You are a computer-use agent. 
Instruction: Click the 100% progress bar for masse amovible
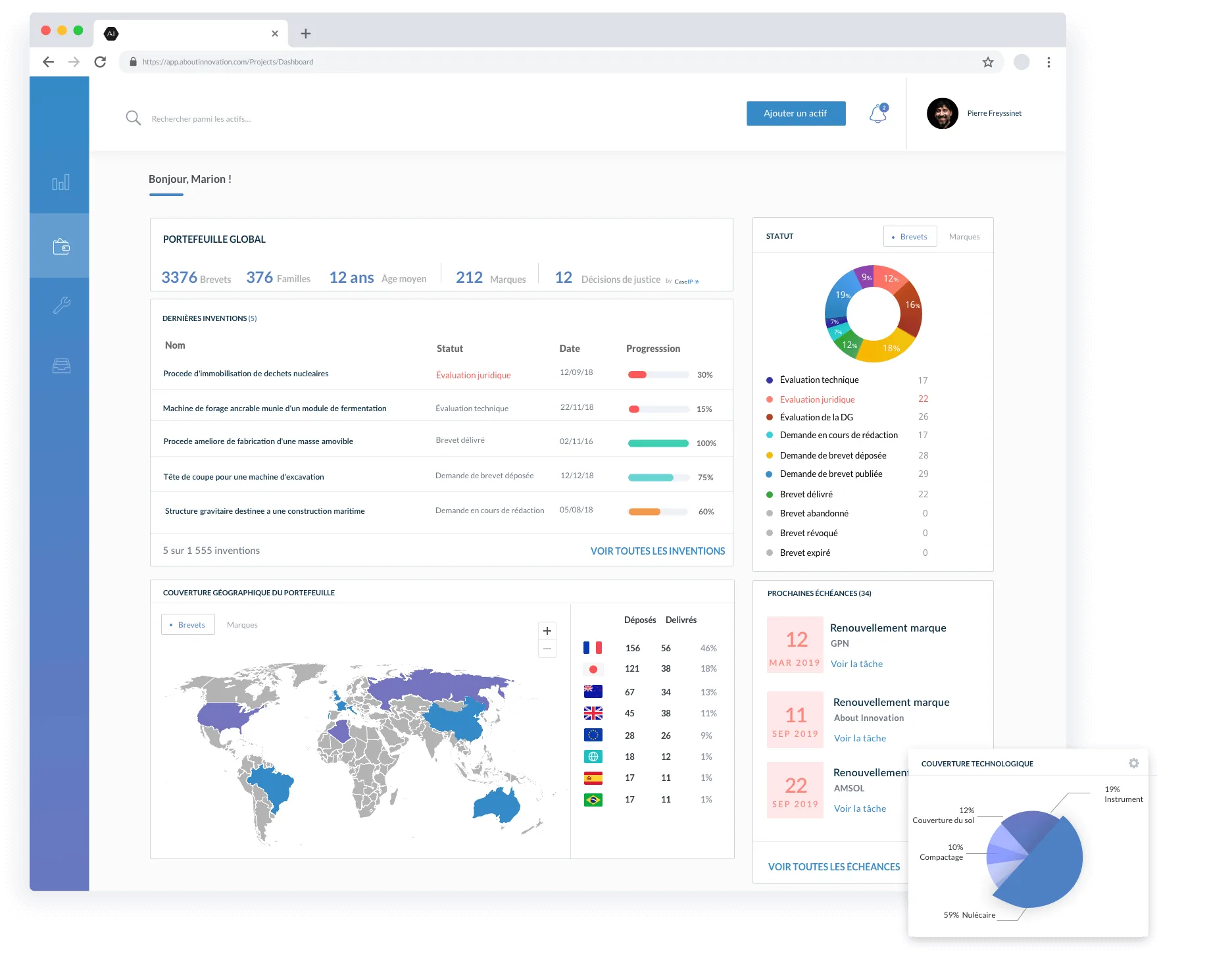[x=658, y=443]
